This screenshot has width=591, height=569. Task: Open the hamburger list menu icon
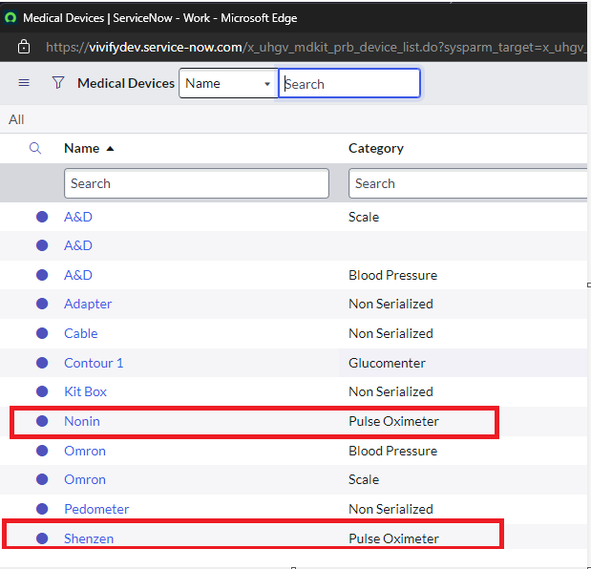click(x=24, y=83)
